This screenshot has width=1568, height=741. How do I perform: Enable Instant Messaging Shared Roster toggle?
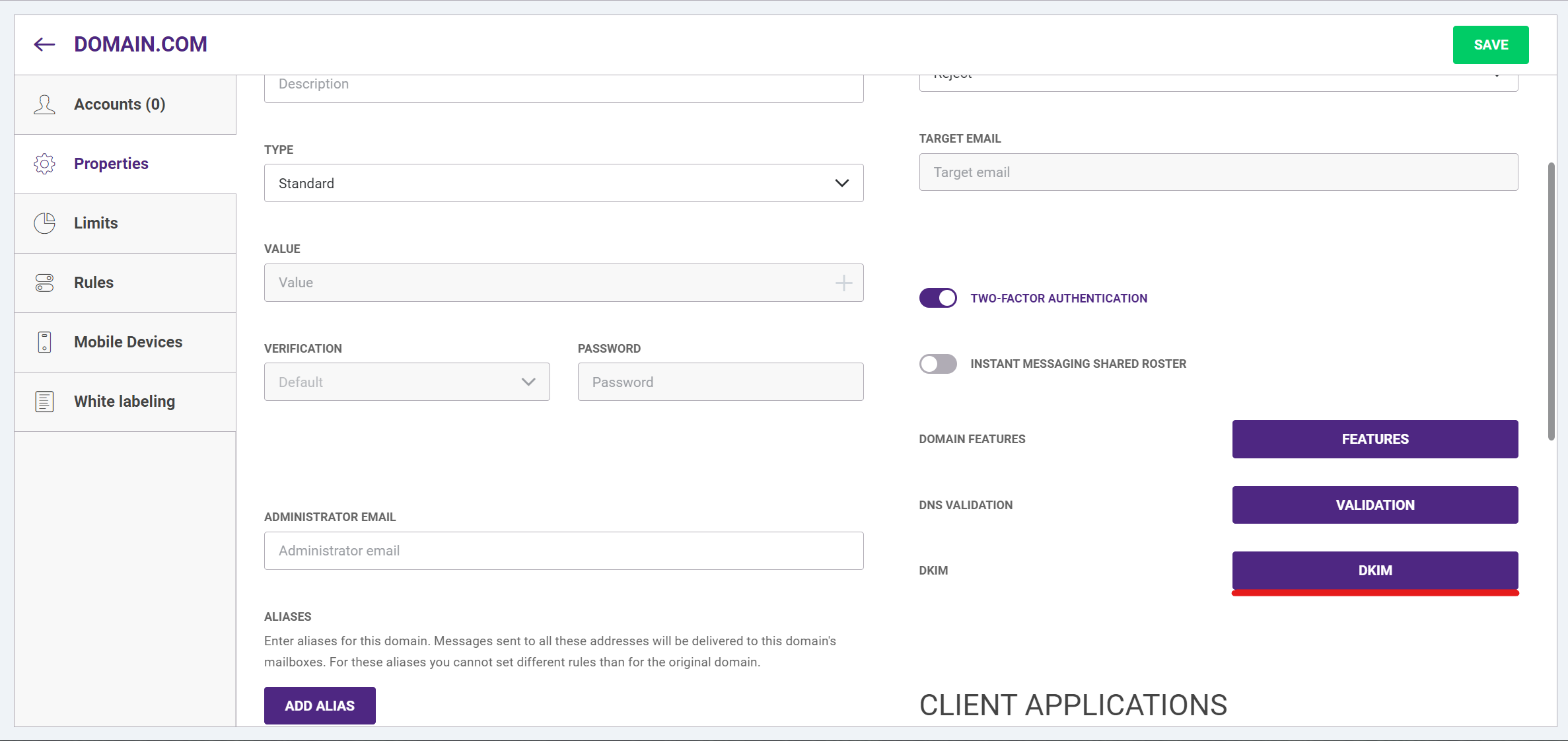pyautogui.click(x=938, y=364)
